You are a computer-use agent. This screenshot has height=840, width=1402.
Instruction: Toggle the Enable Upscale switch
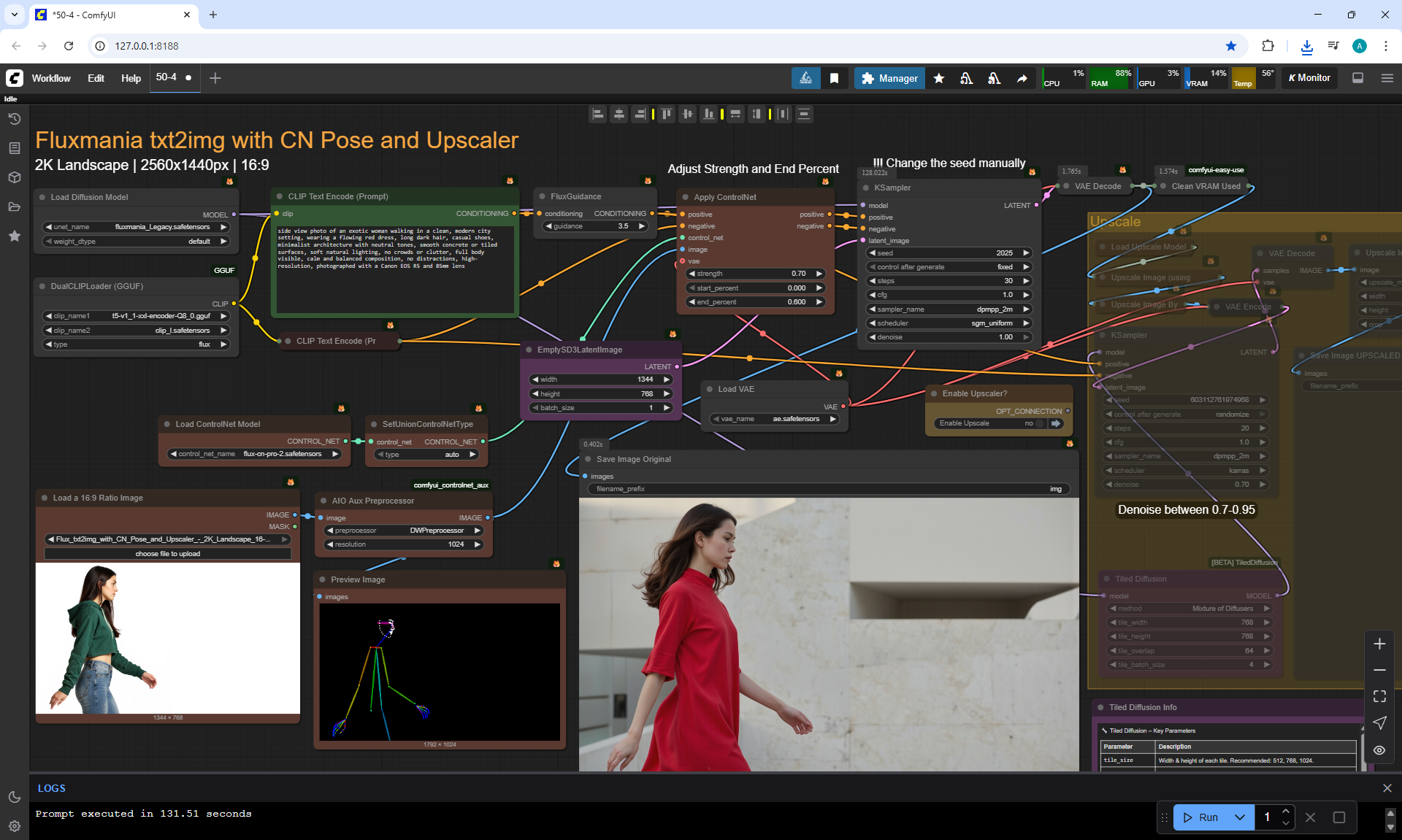click(1041, 423)
